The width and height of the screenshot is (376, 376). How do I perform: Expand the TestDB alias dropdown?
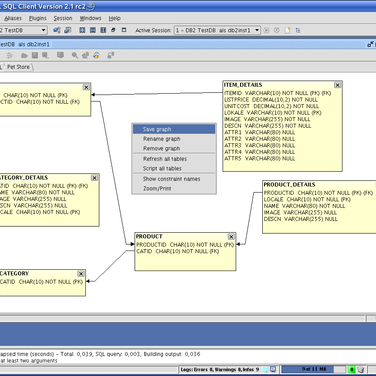point(43,30)
